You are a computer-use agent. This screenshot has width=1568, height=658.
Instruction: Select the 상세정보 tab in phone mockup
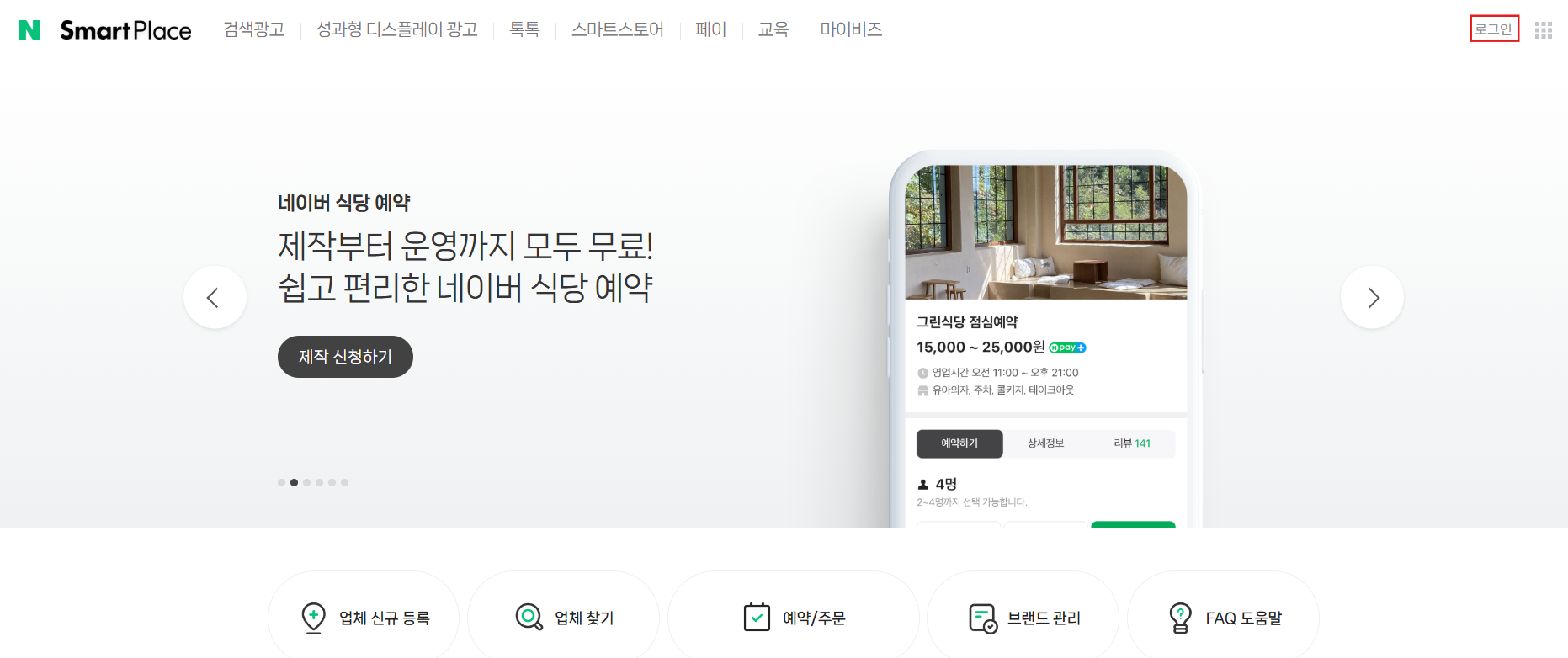(1045, 443)
